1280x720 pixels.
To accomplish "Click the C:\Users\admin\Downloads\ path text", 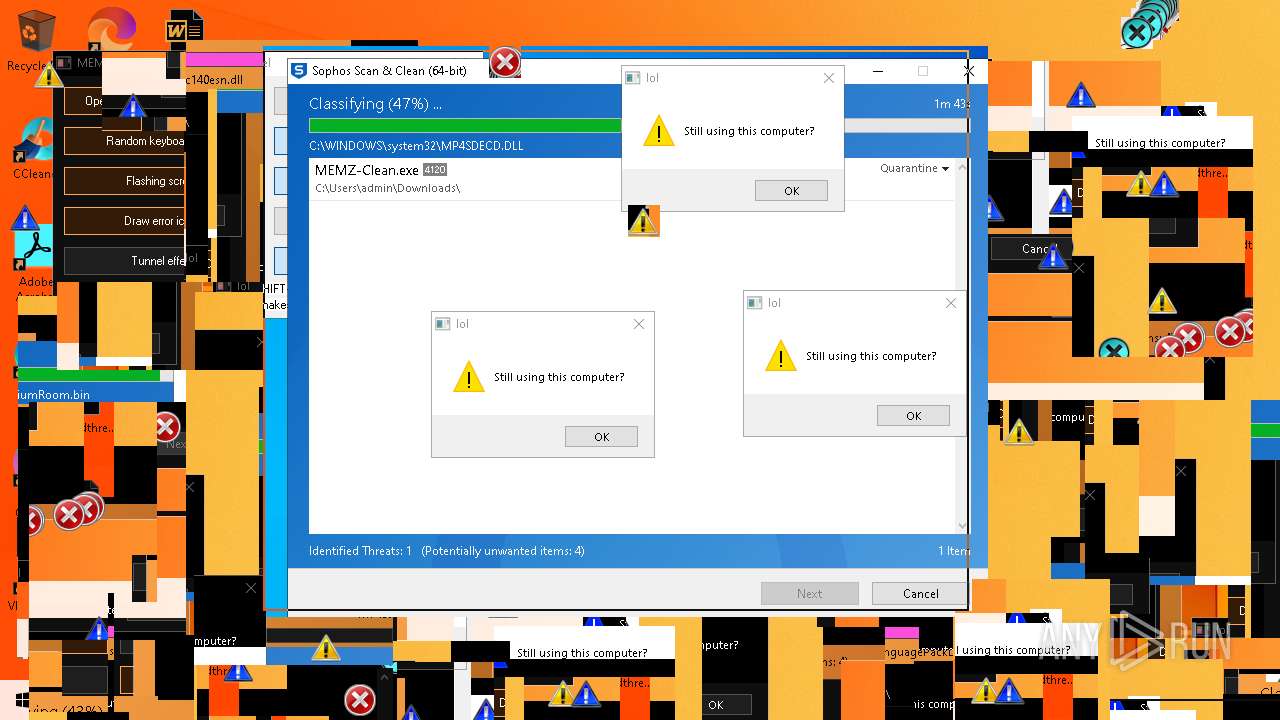I will pos(387,188).
